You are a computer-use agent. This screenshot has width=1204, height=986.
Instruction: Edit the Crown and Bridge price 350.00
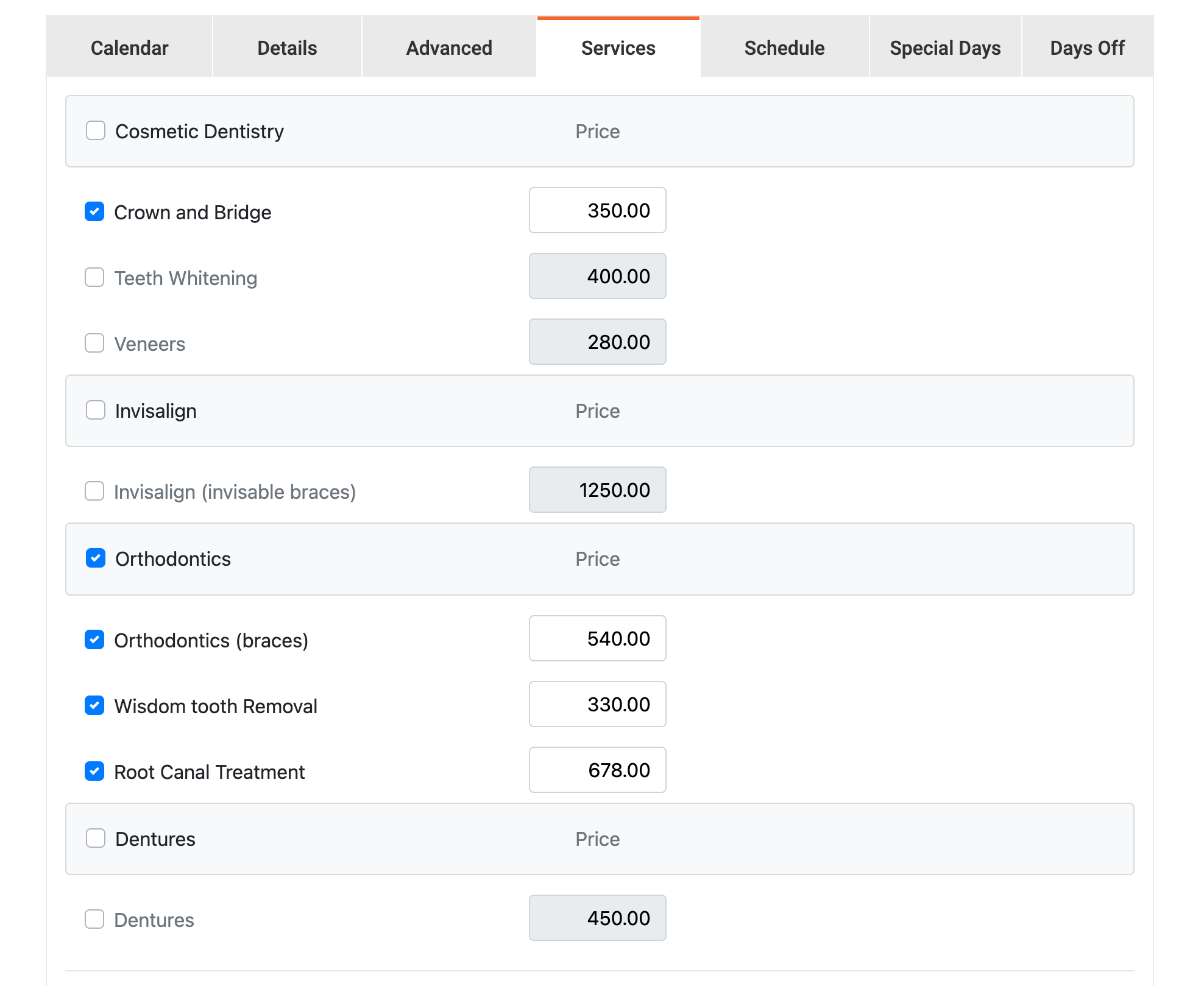[x=598, y=210]
